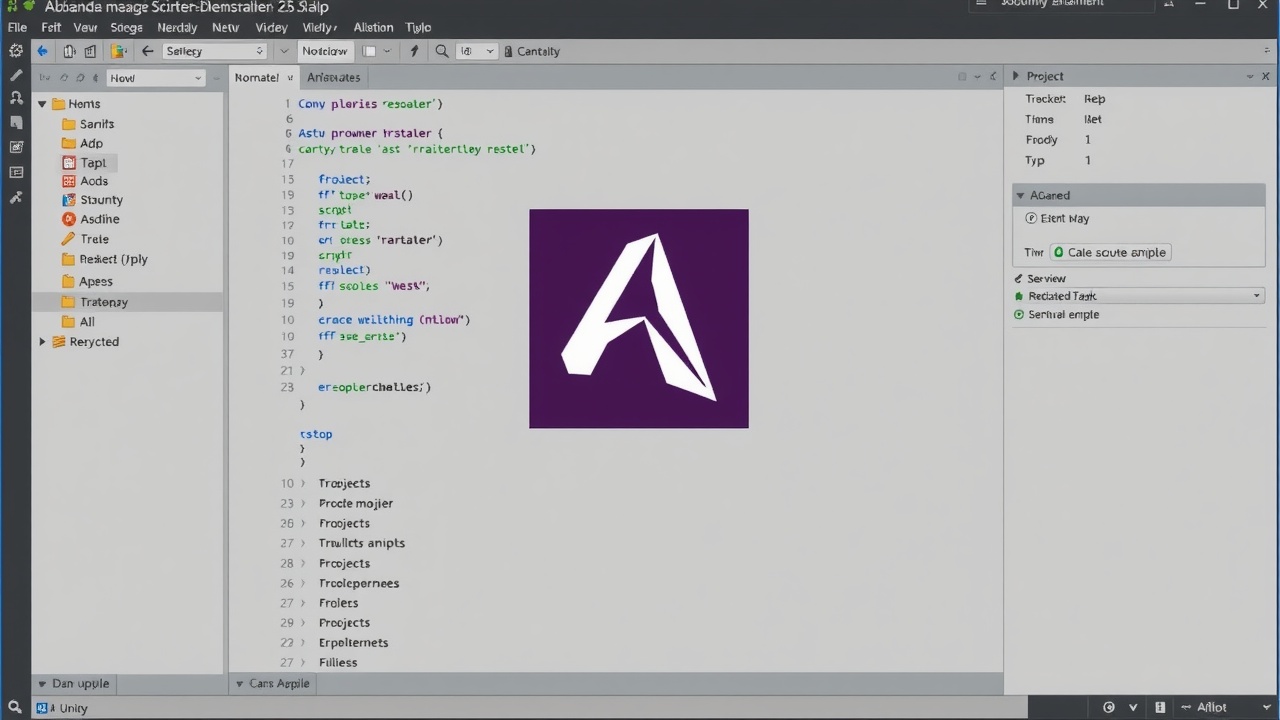
Task: Click the gear icon in the left sidebar
Action: pyautogui.click(x=16, y=51)
